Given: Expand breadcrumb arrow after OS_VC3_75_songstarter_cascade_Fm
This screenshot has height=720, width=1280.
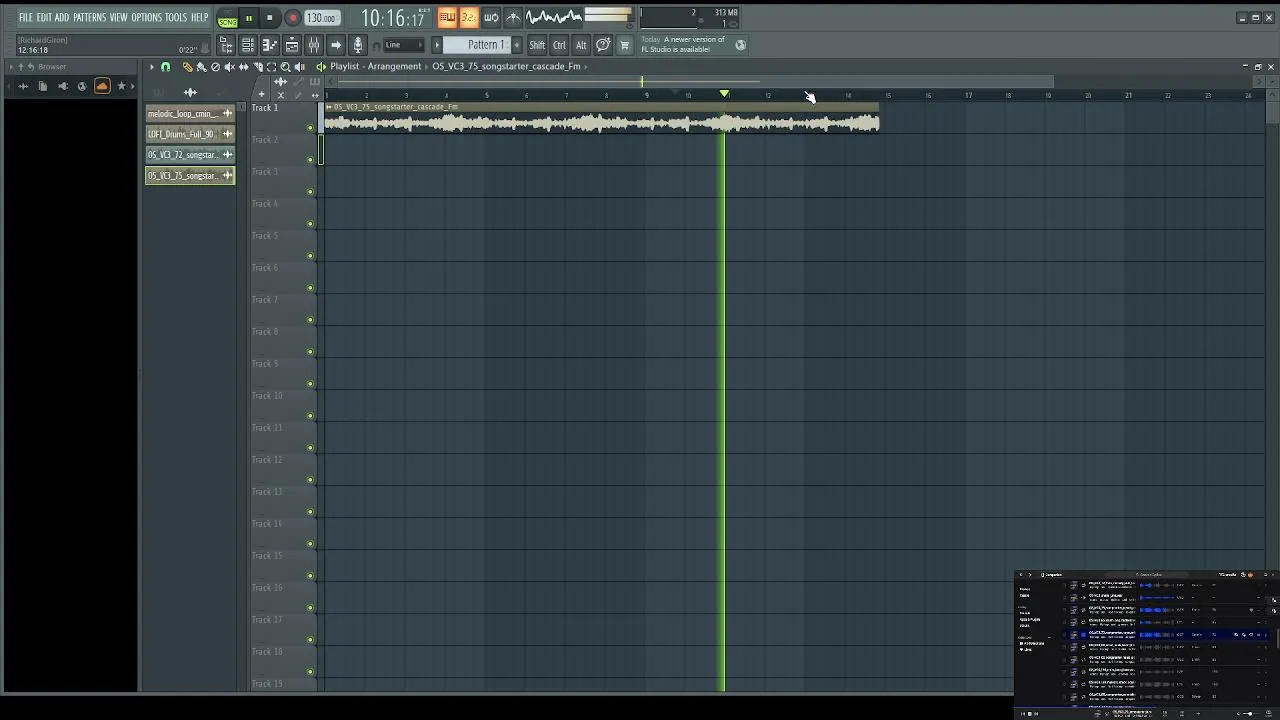Looking at the screenshot, I should click(x=586, y=67).
